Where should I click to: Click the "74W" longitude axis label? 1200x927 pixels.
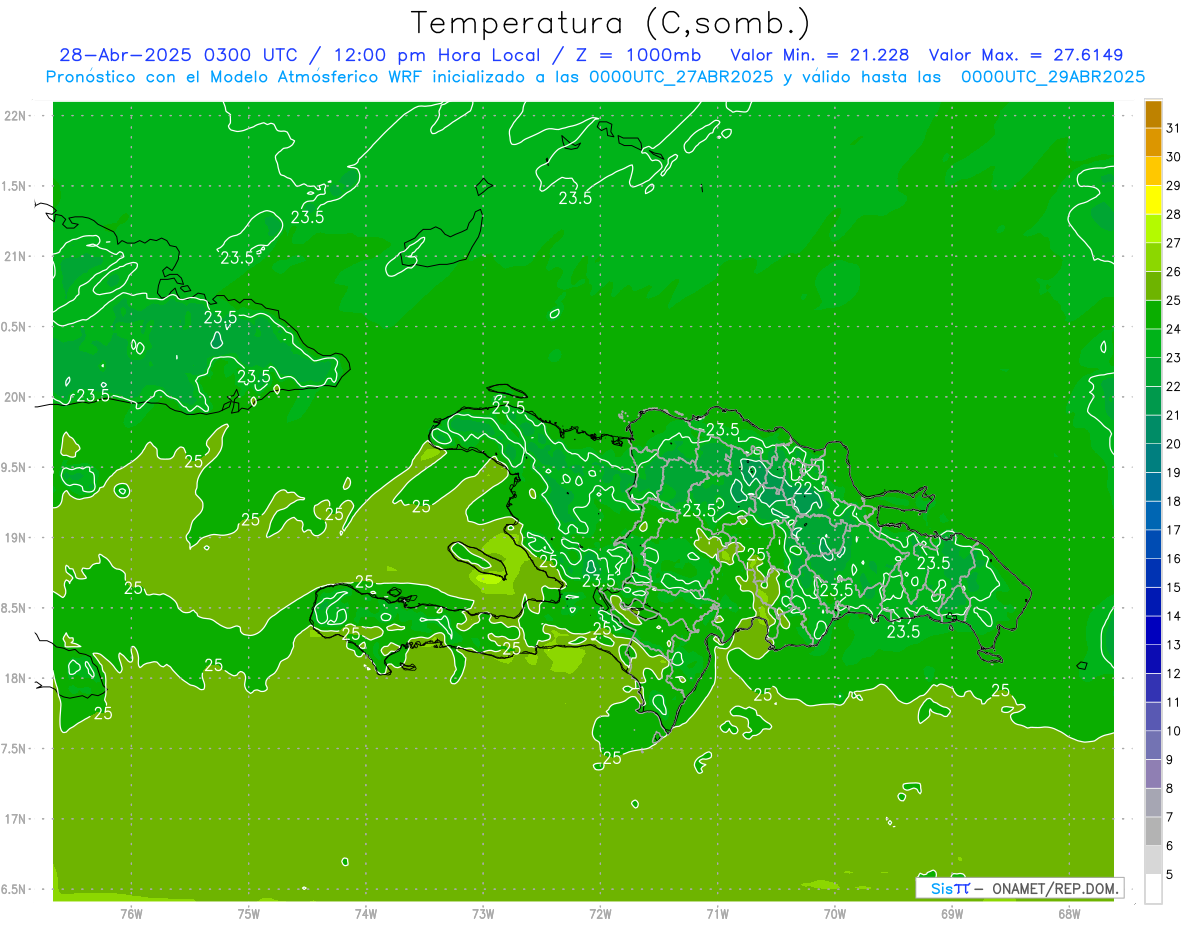366,914
